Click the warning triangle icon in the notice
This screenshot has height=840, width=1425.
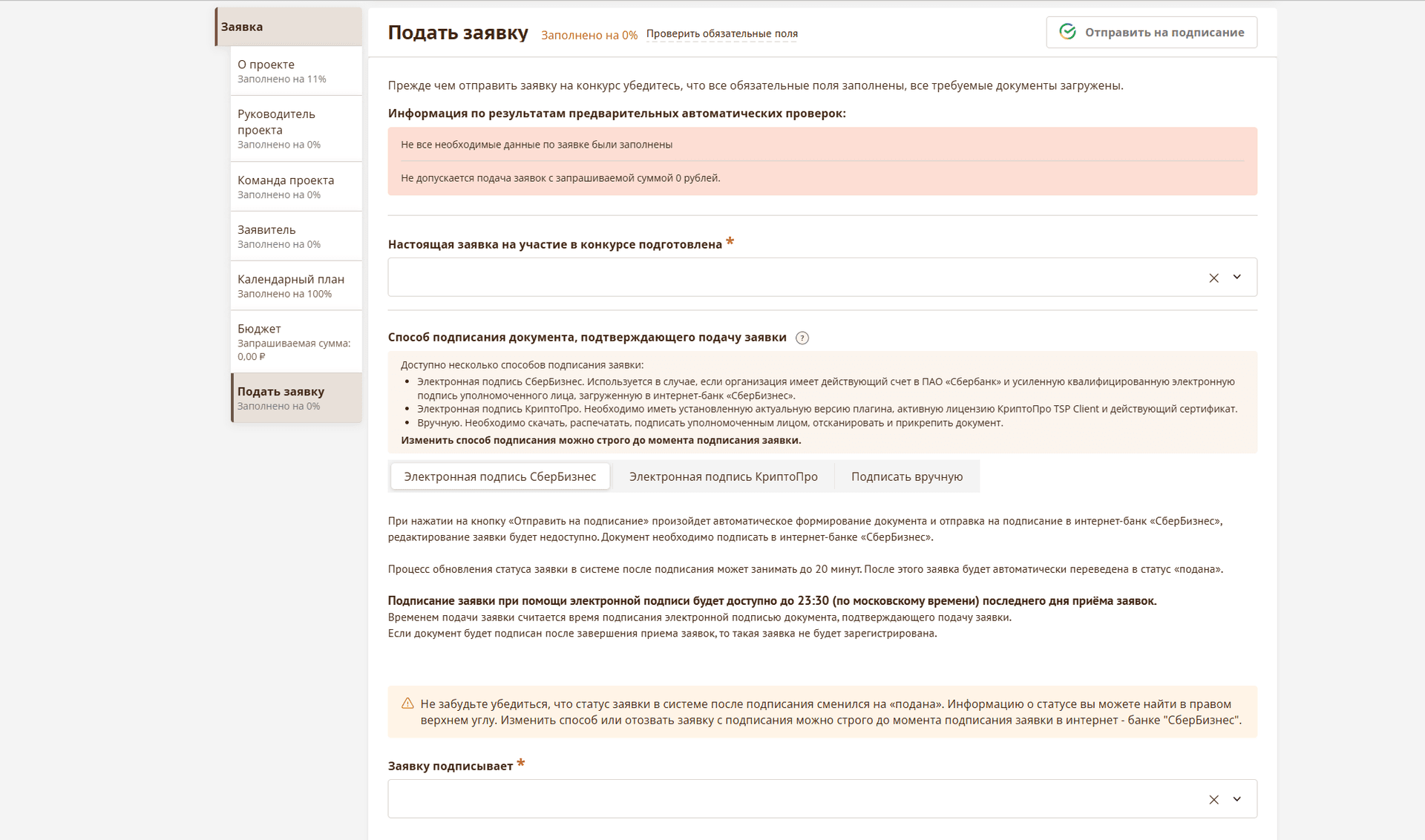pyautogui.click(x=407, y=703)
